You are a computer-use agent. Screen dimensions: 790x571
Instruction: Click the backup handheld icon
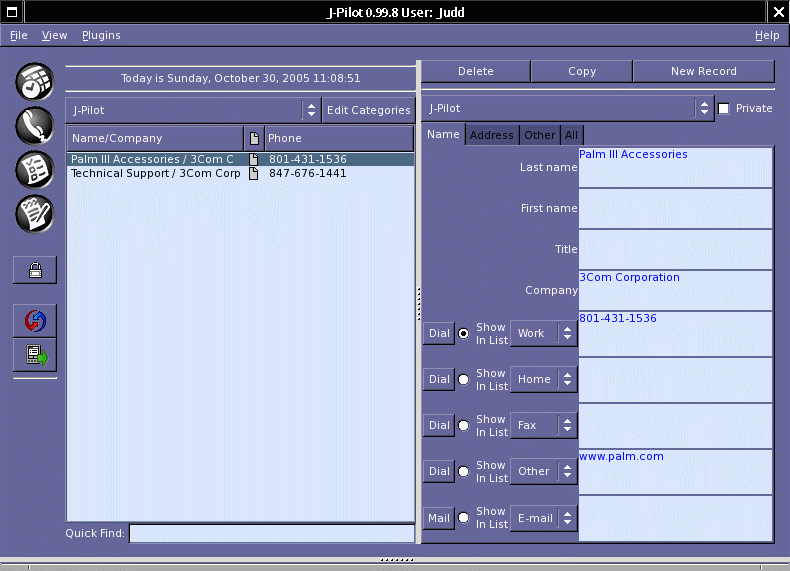tap(35, 355)
